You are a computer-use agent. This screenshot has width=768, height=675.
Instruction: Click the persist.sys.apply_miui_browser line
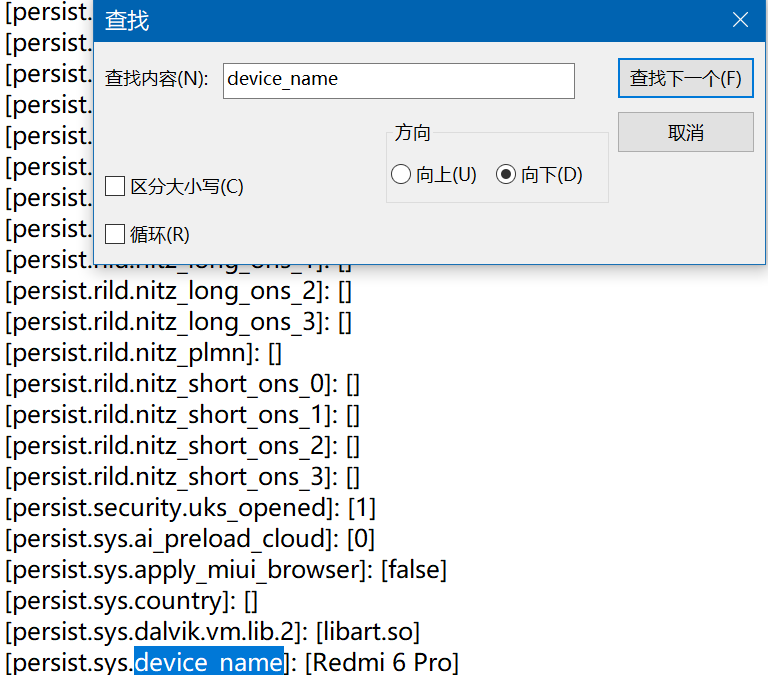point(190,570)
